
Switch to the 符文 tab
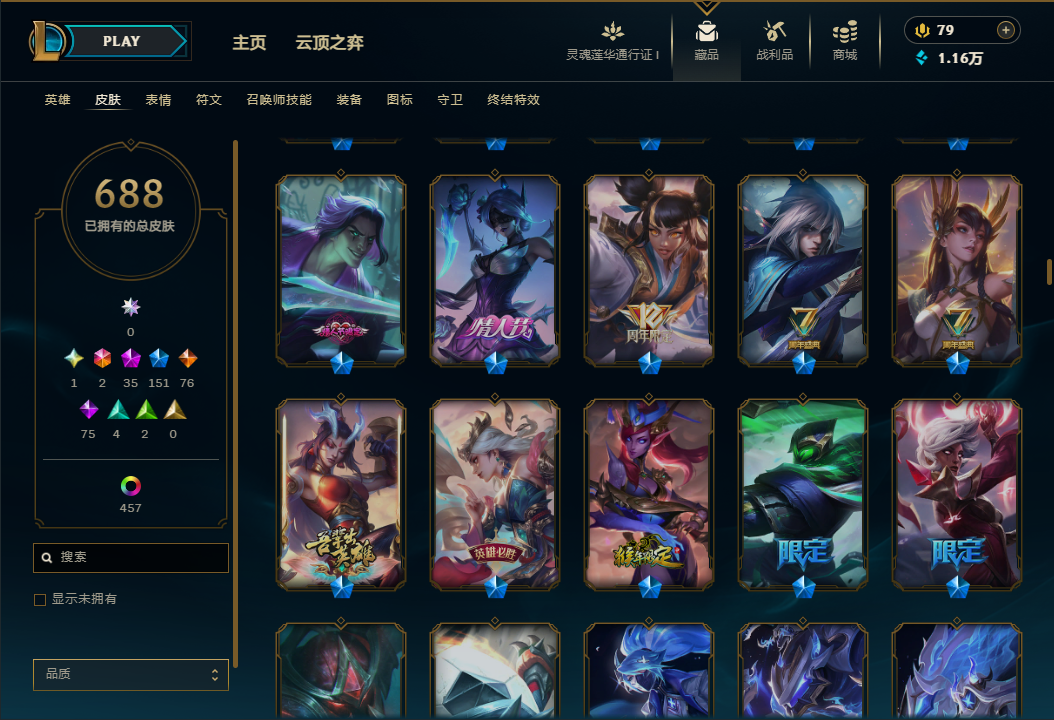[x=208, y=99]
